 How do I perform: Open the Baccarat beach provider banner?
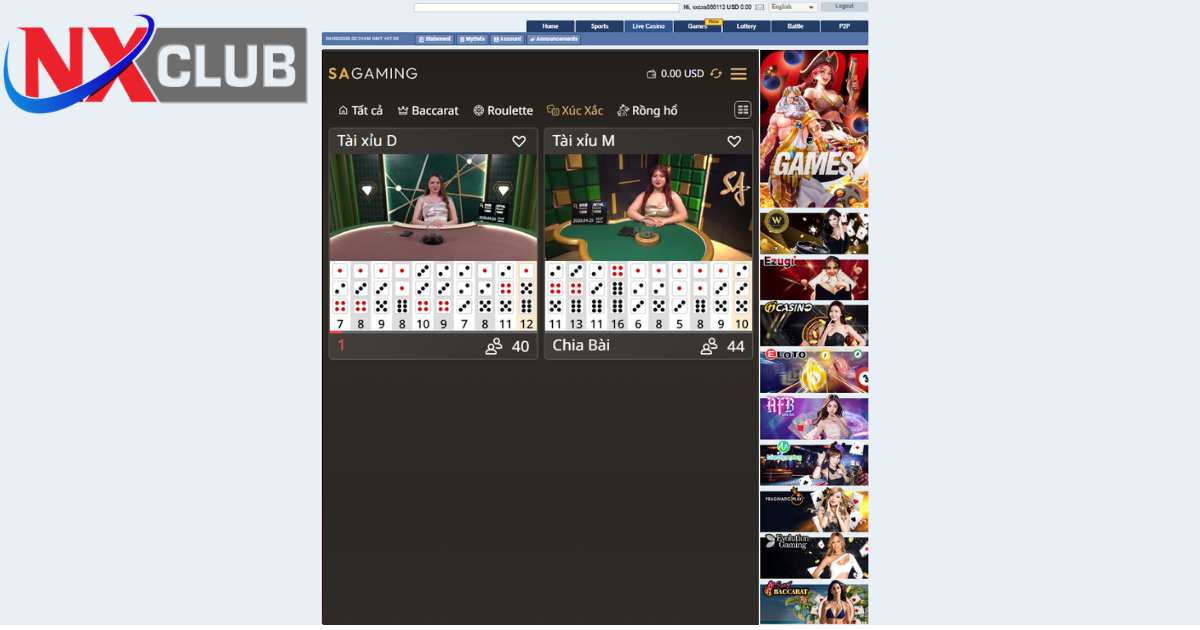[814, 603]
